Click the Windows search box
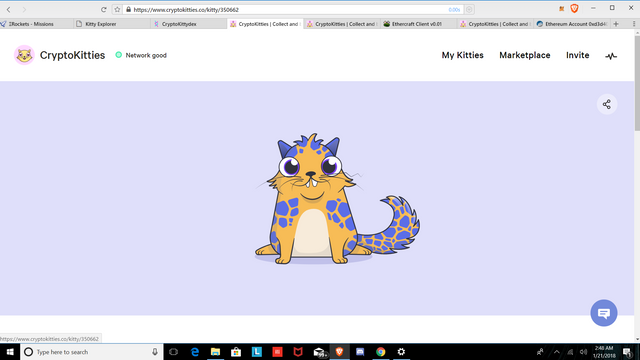Screen dimensions: 640x360 [x=91, y=352]
